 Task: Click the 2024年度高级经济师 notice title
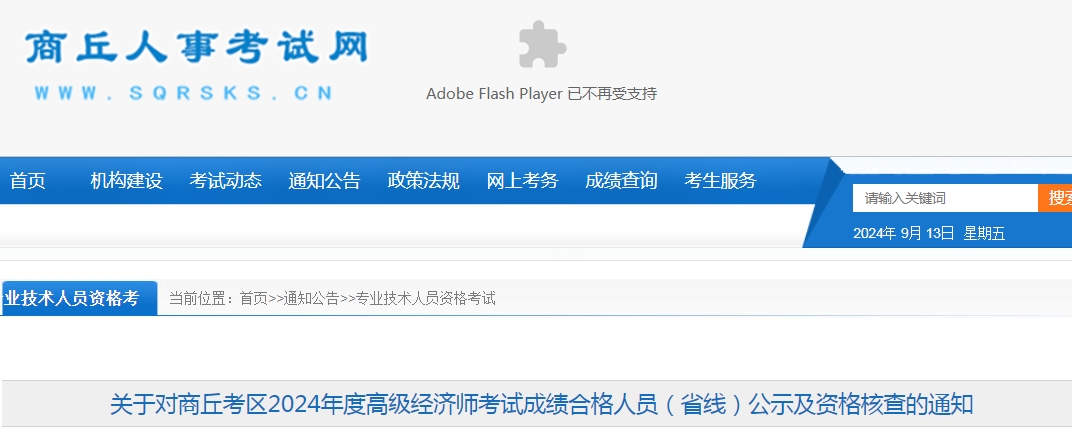click(541, 405)
